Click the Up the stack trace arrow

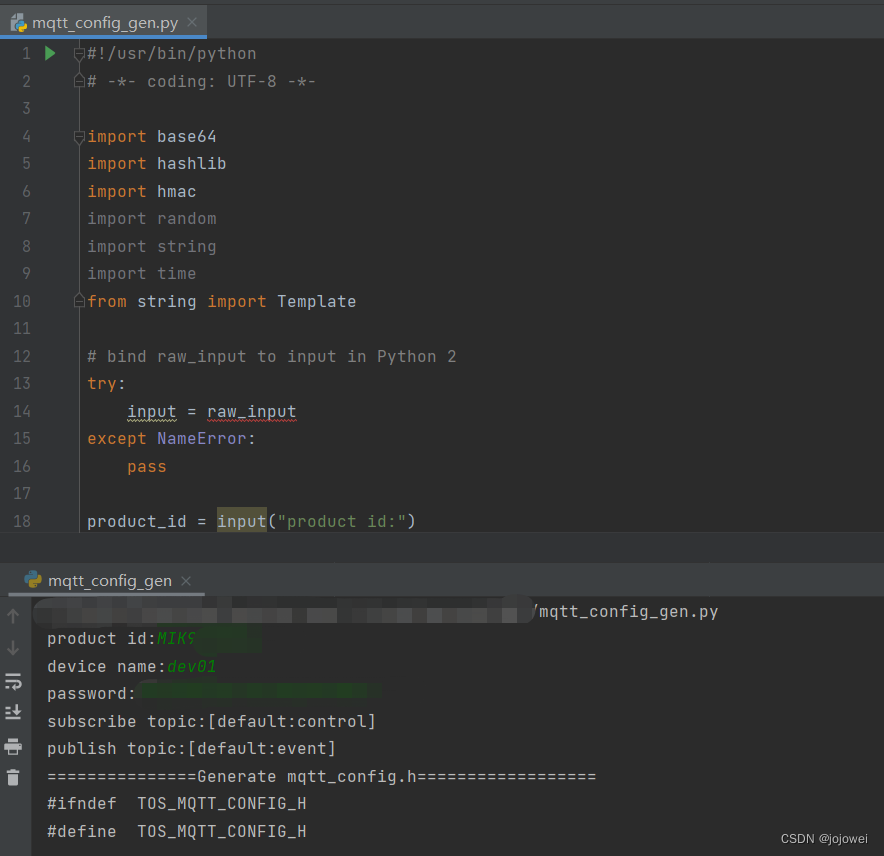[x=13, y=616]
